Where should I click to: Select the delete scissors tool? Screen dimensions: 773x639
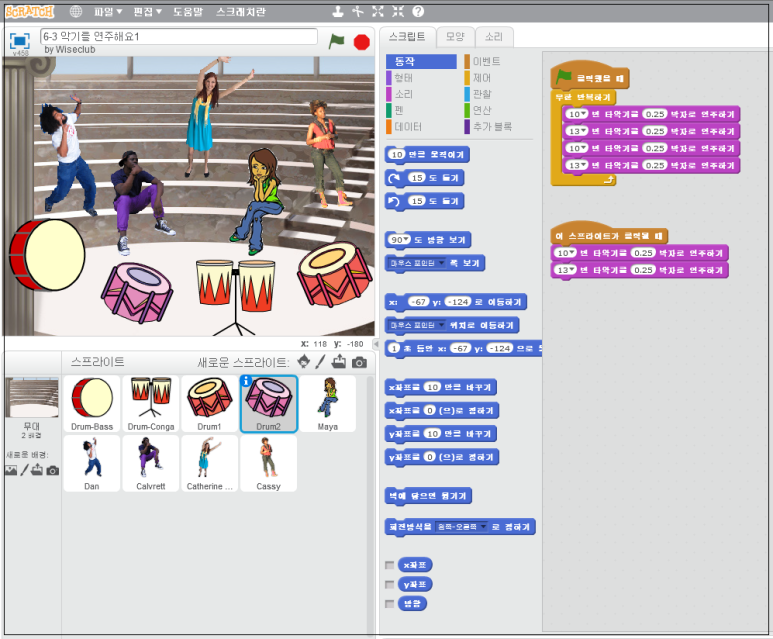(x=357, y=11)
